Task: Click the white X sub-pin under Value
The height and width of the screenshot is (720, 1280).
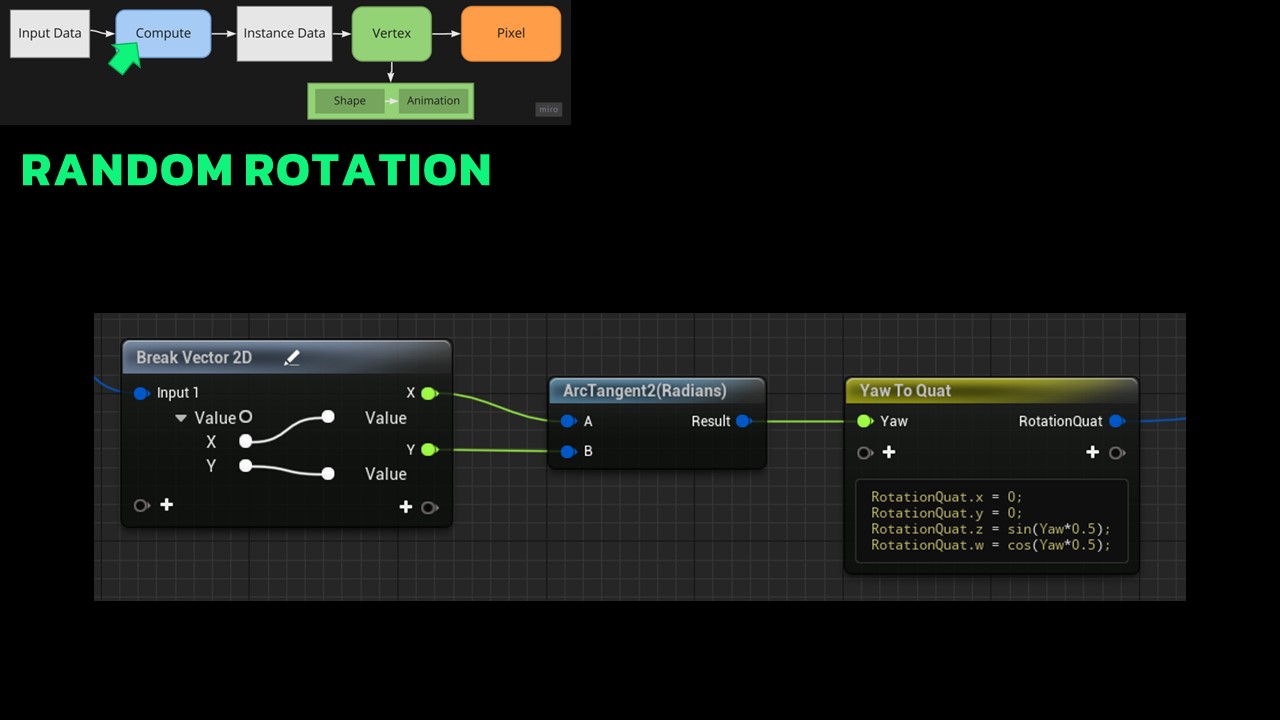Action: click(x=246, y=441)
